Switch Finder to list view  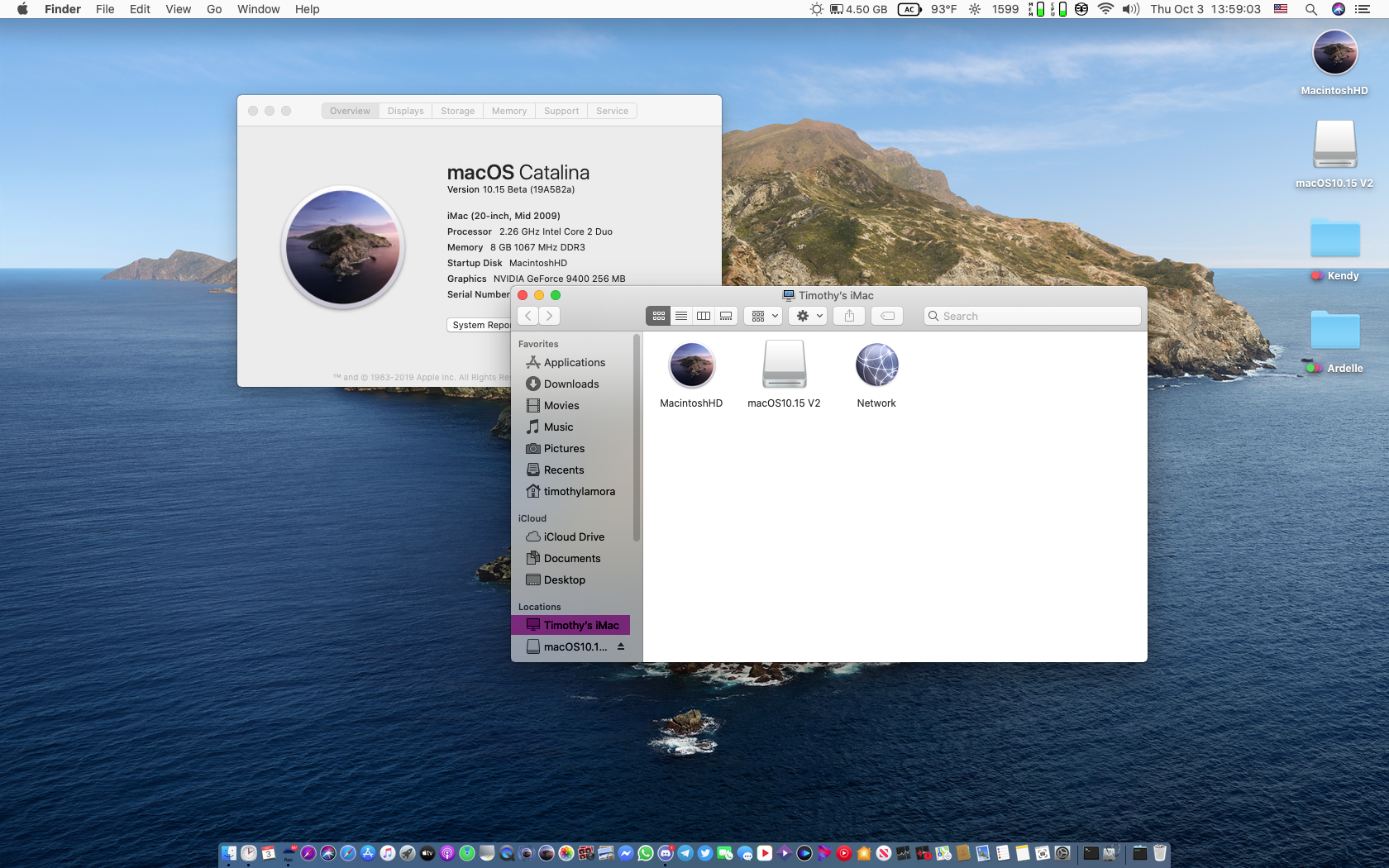click(x=681, y=316)
